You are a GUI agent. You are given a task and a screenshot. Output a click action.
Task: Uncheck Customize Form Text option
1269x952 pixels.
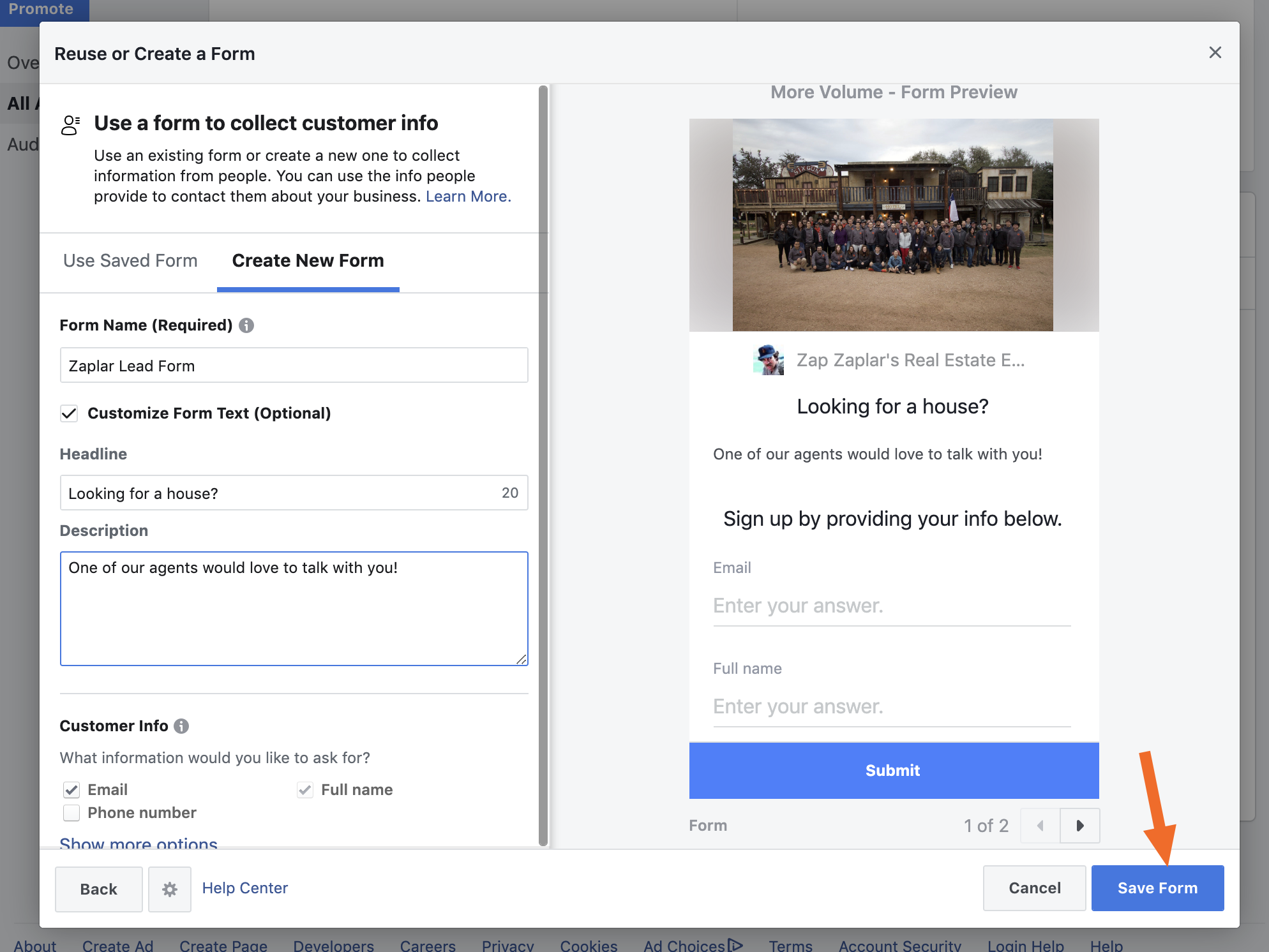click(70, 413)
